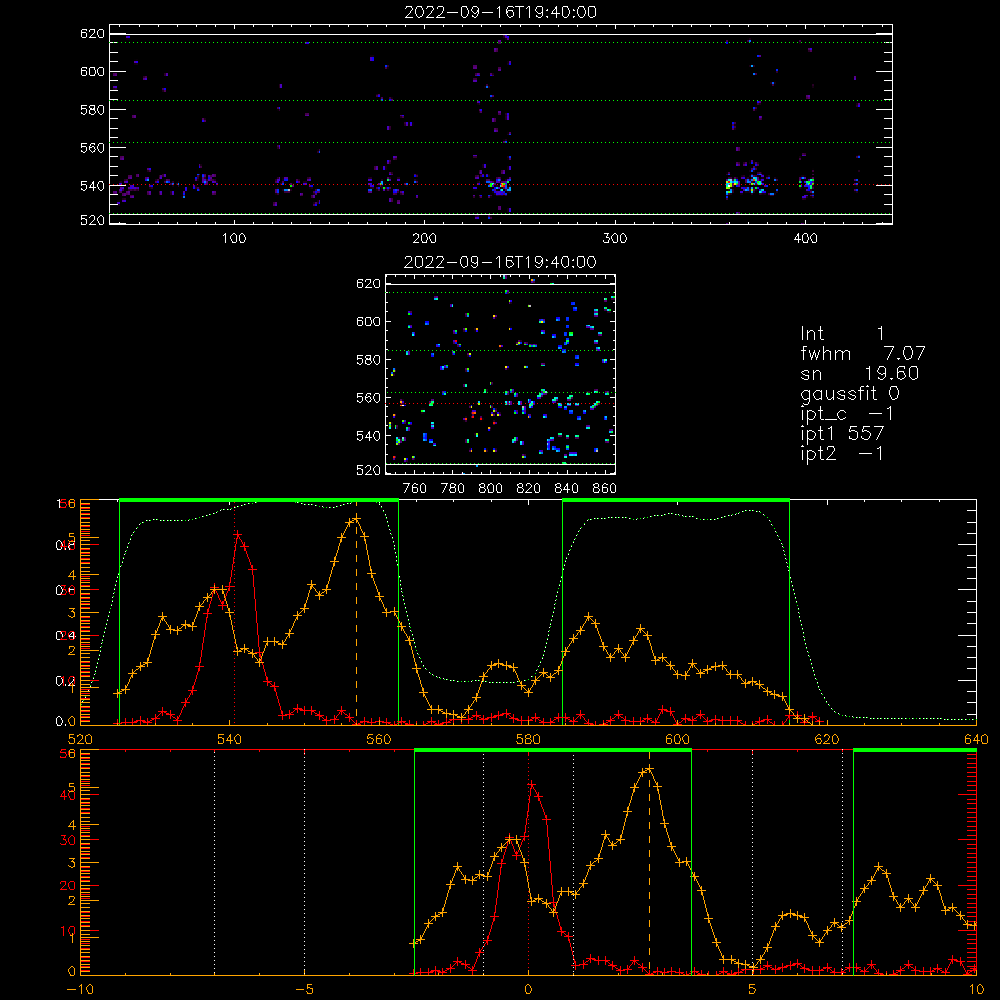Click x-axis label 100 on top image plot
Viewport: 1000px width, 1000px height.
234,239
